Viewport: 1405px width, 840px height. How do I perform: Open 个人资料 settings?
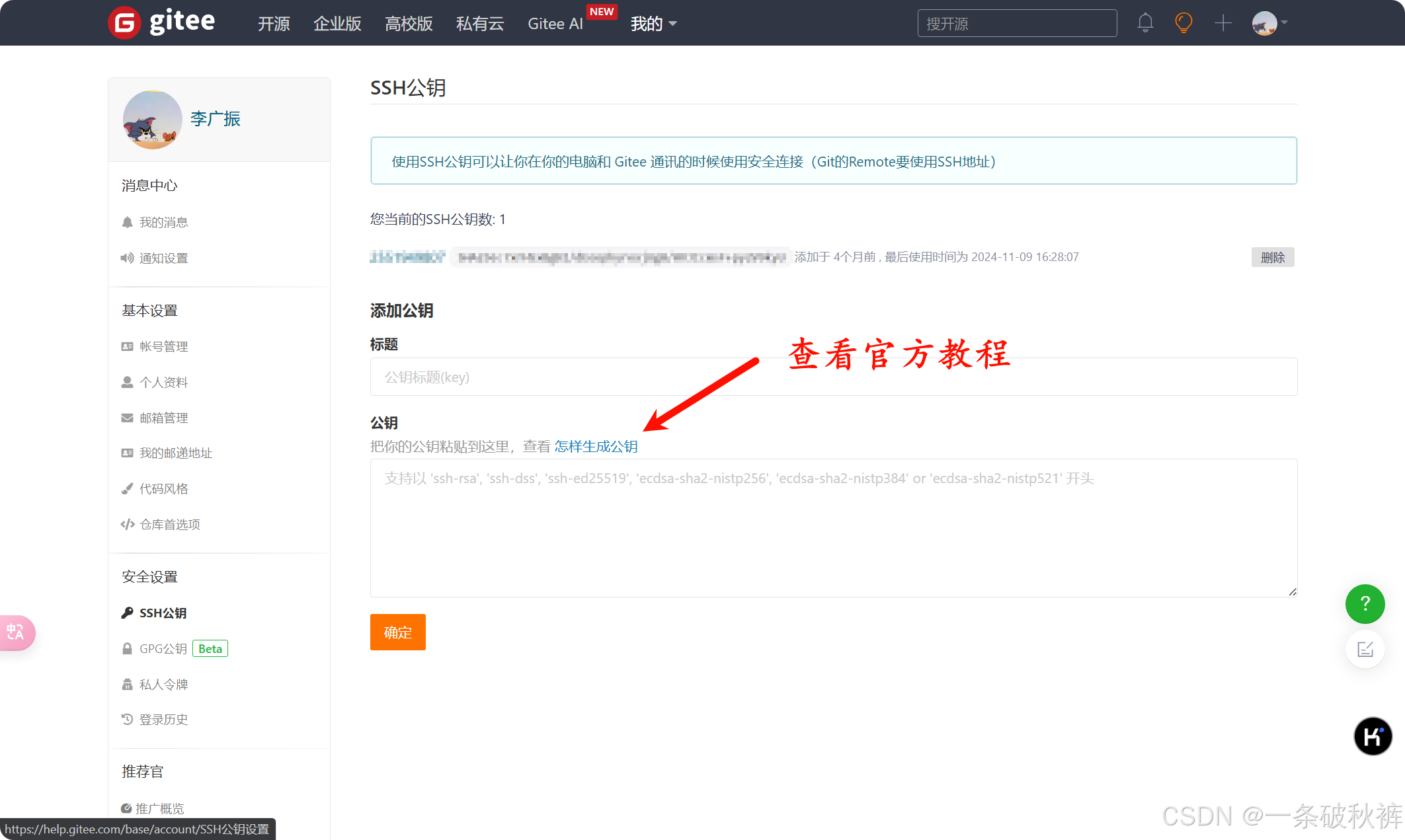163,383
